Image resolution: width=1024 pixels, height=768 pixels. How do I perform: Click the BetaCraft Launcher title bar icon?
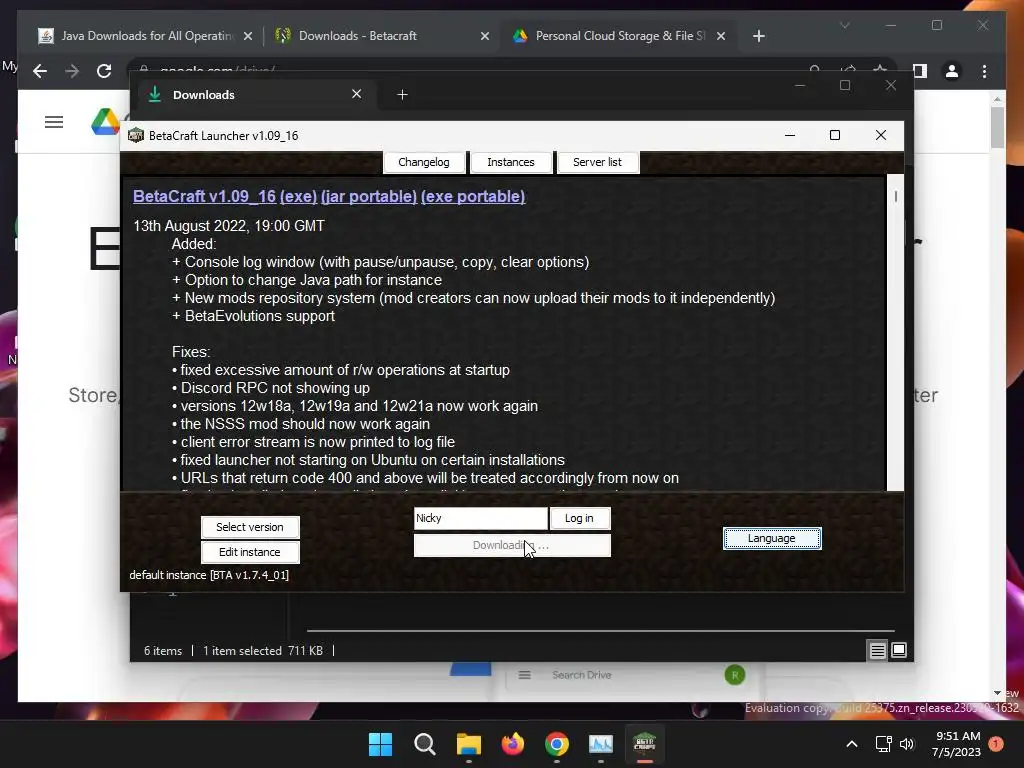[136, 135]
